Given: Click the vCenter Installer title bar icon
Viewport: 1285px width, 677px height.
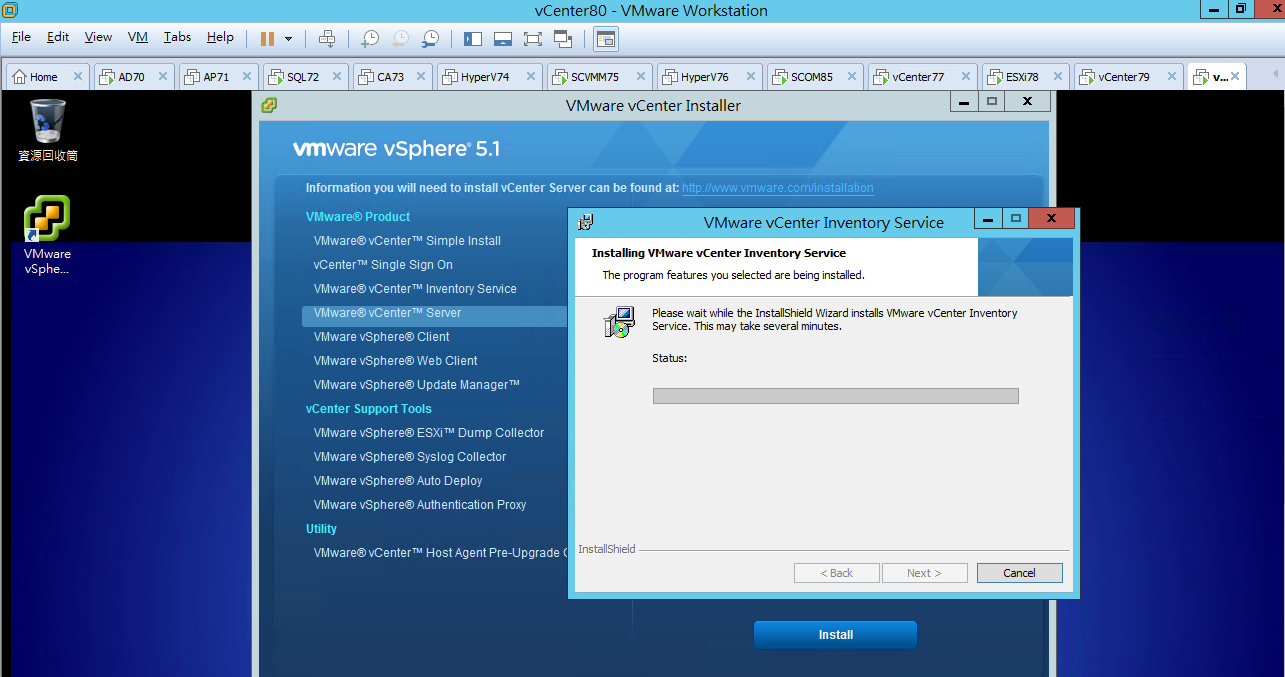Looking at the screenshot, I should pos(269,105).
